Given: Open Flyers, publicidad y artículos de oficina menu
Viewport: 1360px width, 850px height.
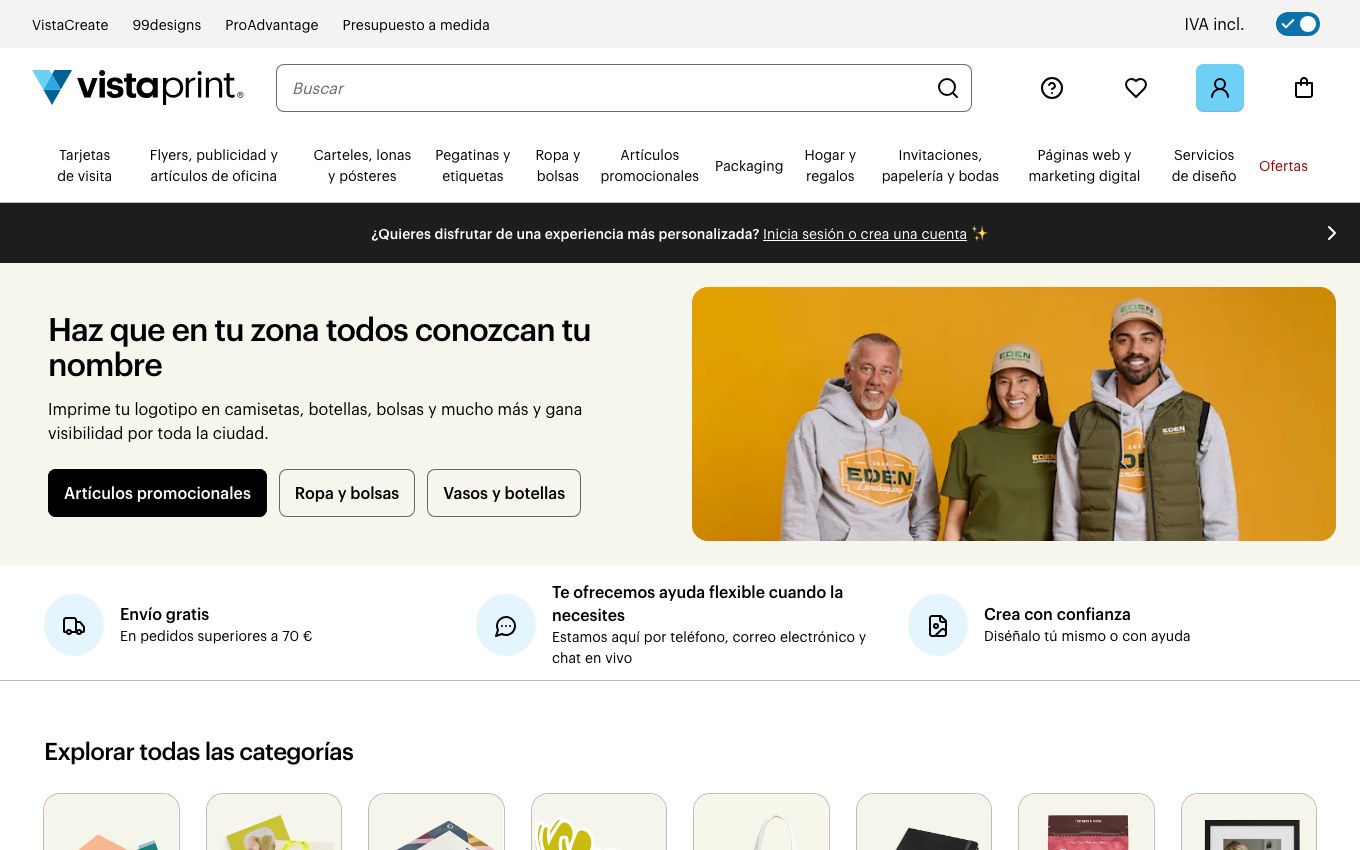Looking at the screenshot, I should tap(214, 166).
